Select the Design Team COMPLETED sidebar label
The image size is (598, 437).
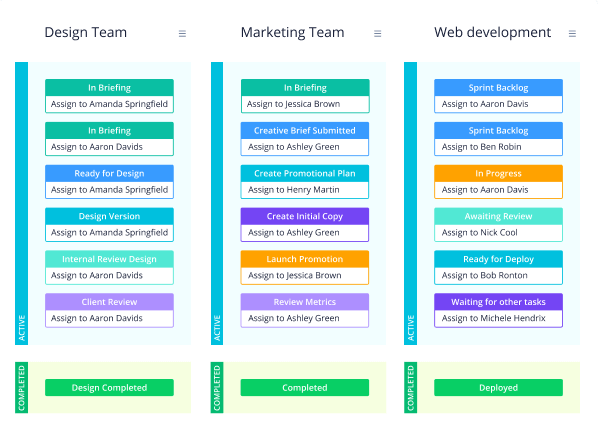pyautogui.click(x=22, y=388)
